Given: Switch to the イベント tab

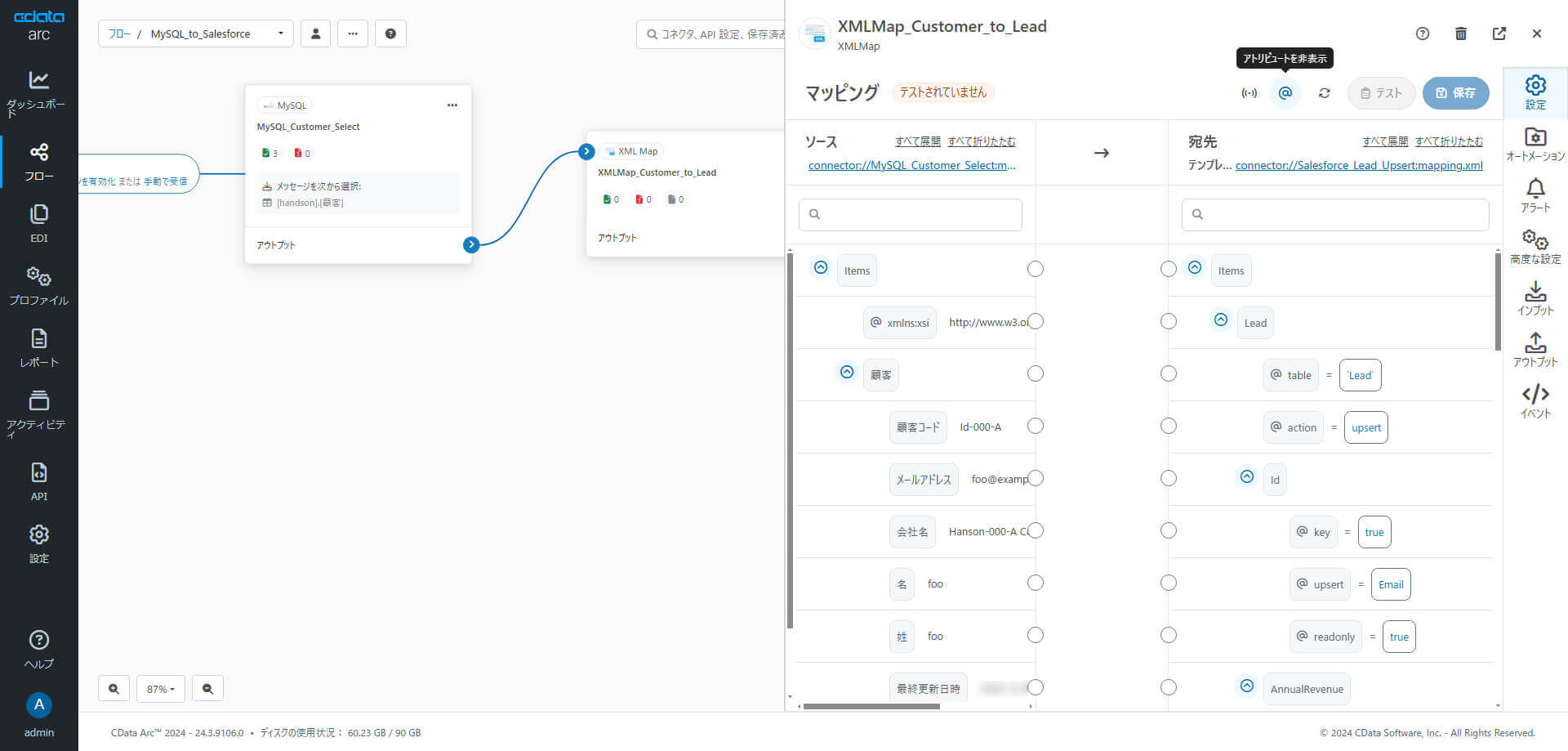Looking at the screenshot, I should [x=1535, y=402].
